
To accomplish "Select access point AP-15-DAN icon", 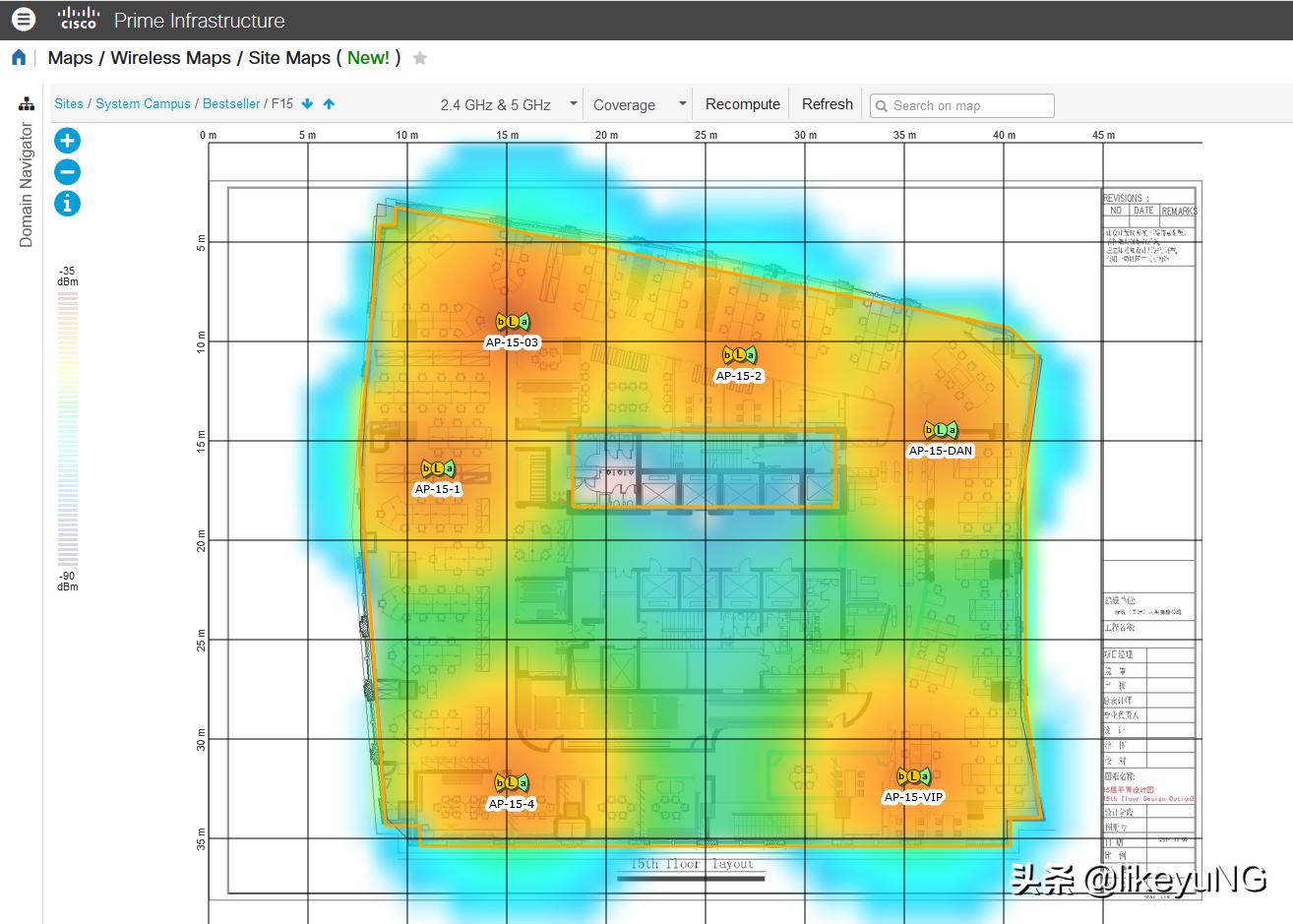I will click(x=940, y=430).
